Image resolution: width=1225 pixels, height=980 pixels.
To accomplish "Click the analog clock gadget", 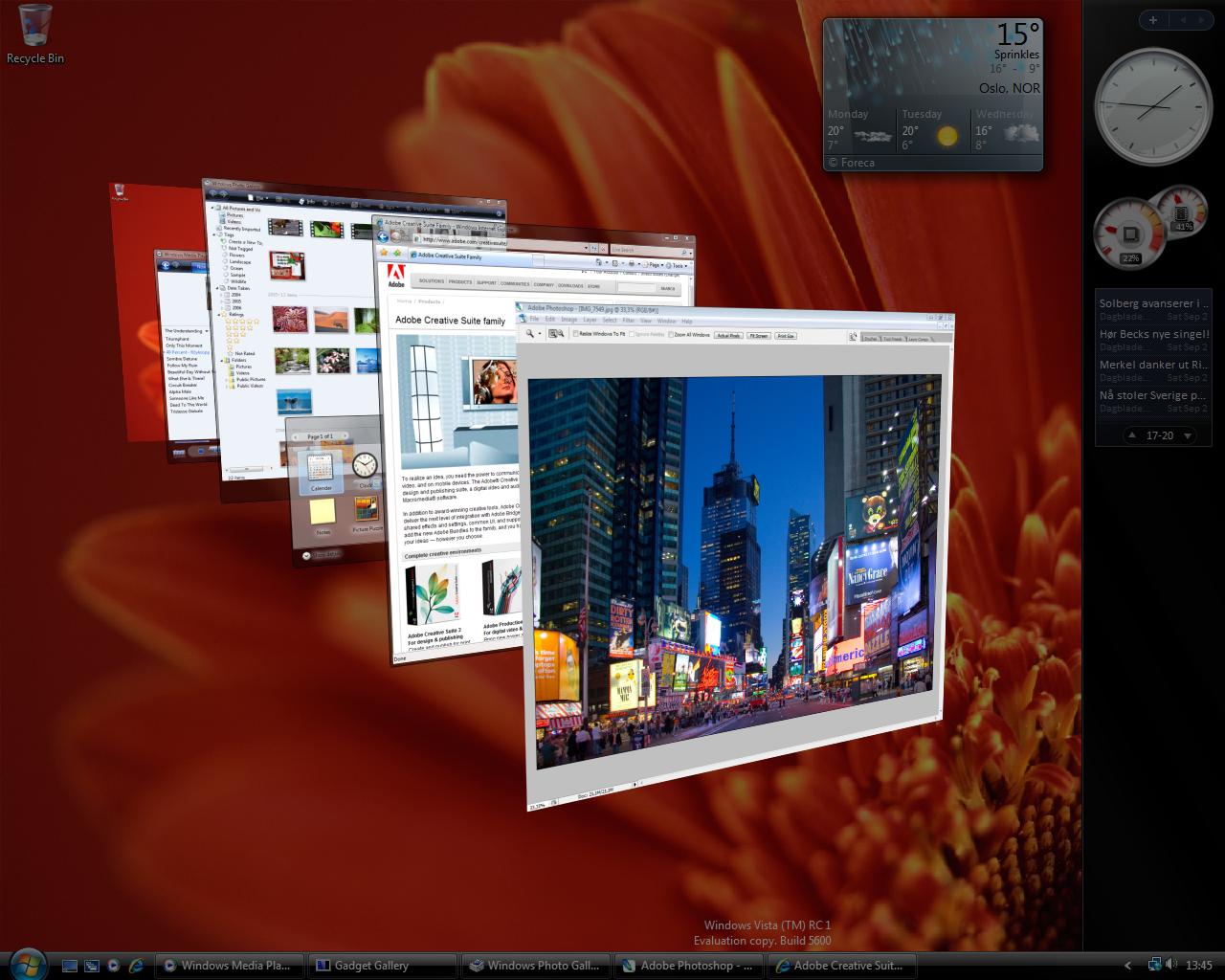I will pyautogui.click(x=1153, y=105).
